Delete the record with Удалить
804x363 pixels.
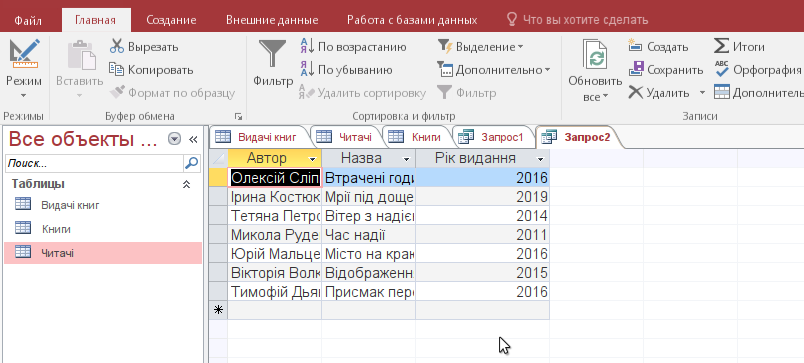pyautogui.click(x=659, y=93)
